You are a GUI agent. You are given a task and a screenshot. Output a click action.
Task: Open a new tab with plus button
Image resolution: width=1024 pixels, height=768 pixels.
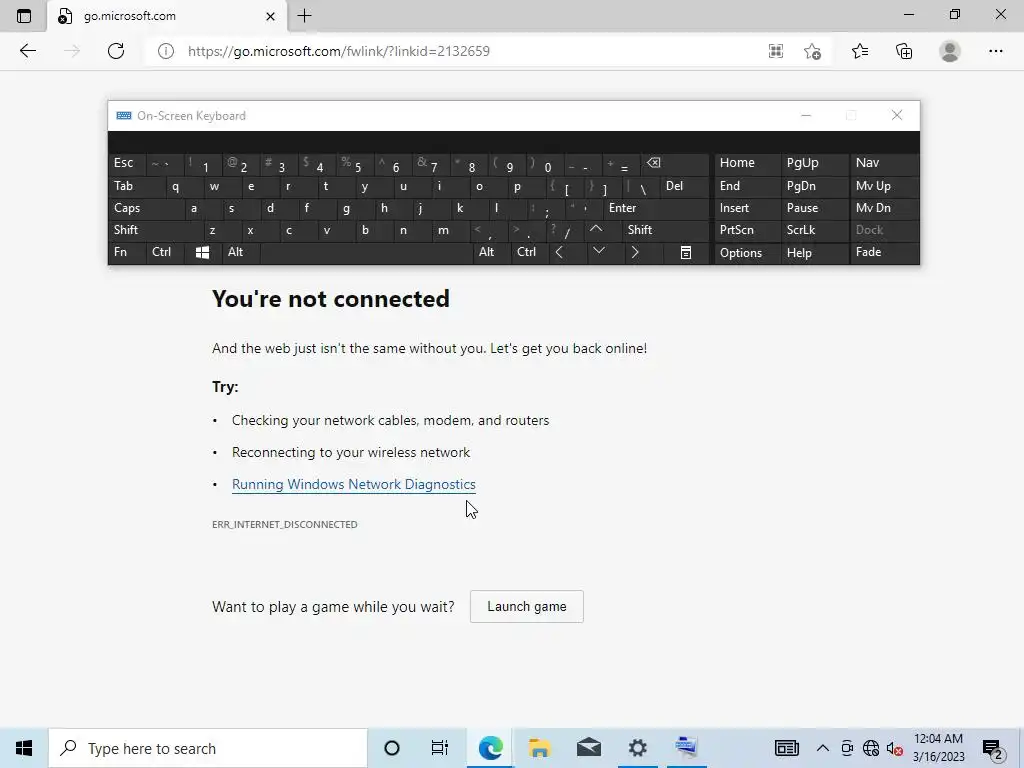(x=304, y=16)
